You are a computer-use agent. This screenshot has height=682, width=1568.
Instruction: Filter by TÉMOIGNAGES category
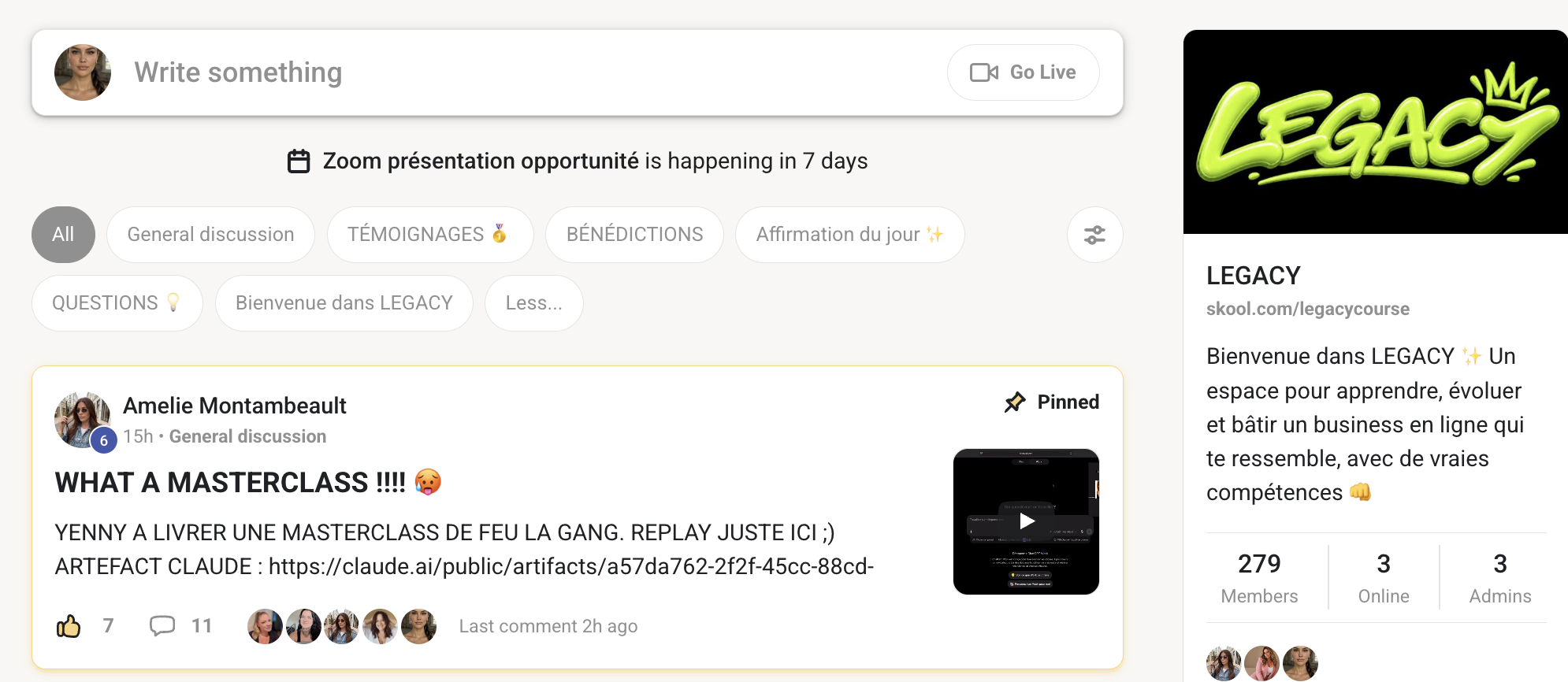(x=430, y=235)
